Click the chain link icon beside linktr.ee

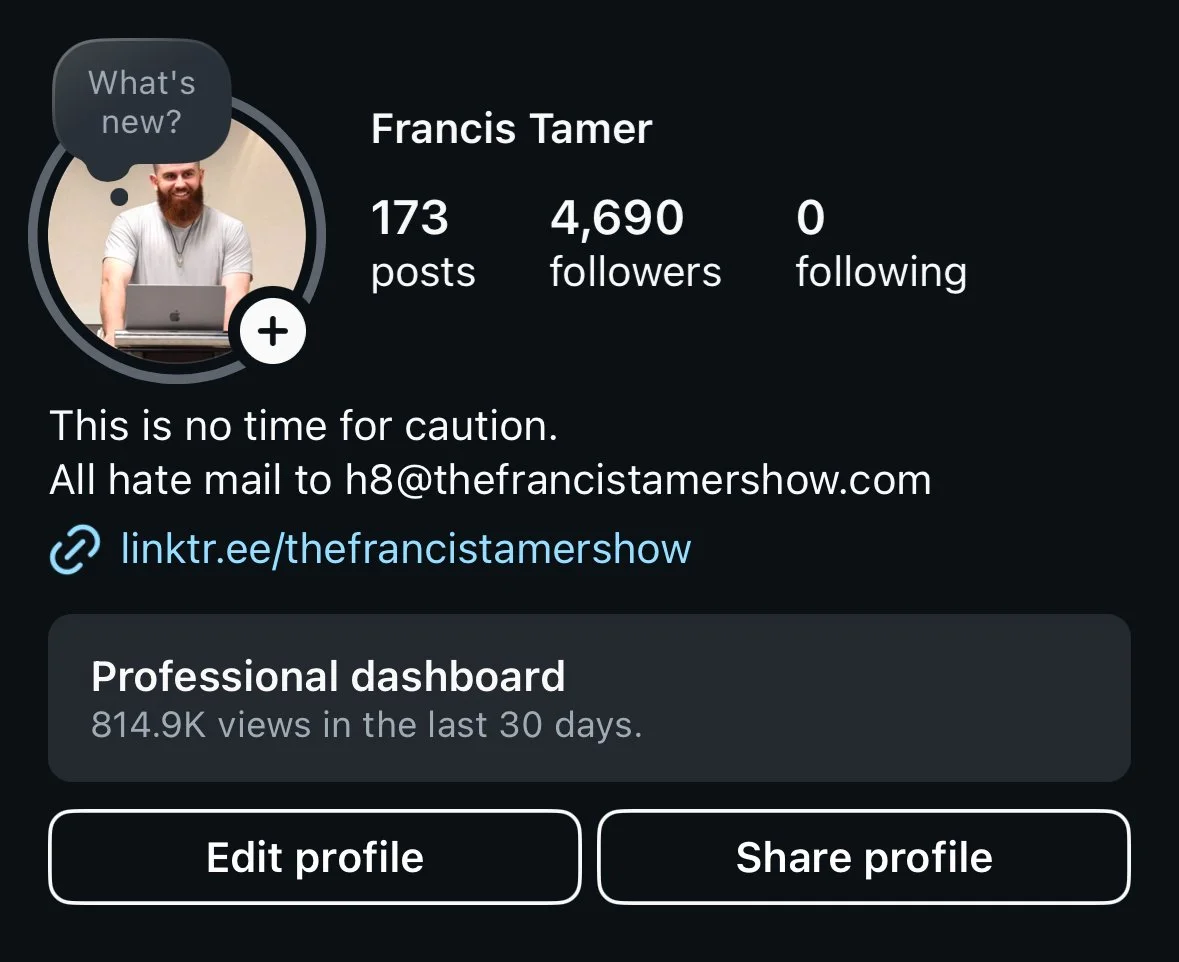coord(74,550)
